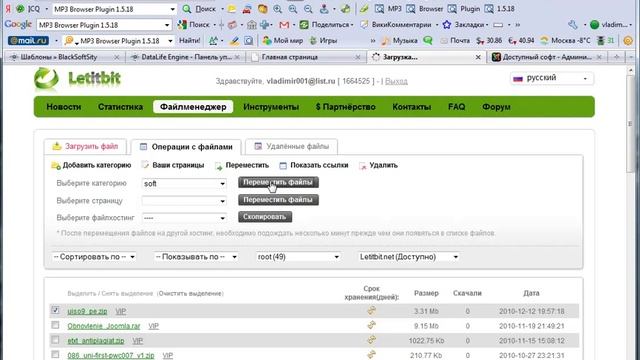640x360 pixels.
Task: Open Игры in the Mail.ru toolbar
Action: coord(323,41)
